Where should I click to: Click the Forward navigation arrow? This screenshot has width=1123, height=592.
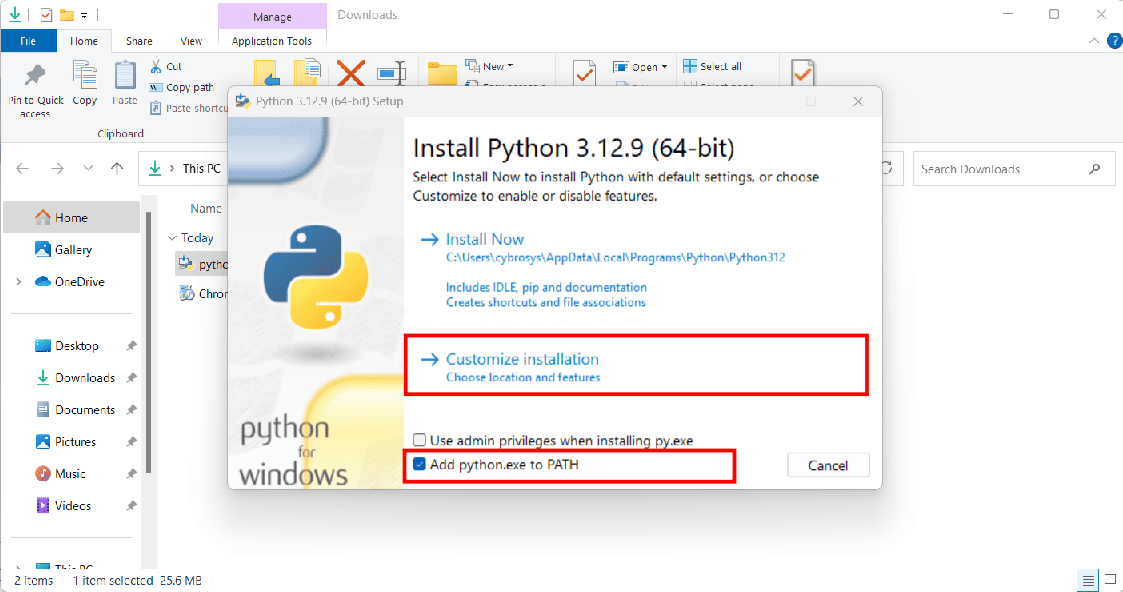point(57,168)
